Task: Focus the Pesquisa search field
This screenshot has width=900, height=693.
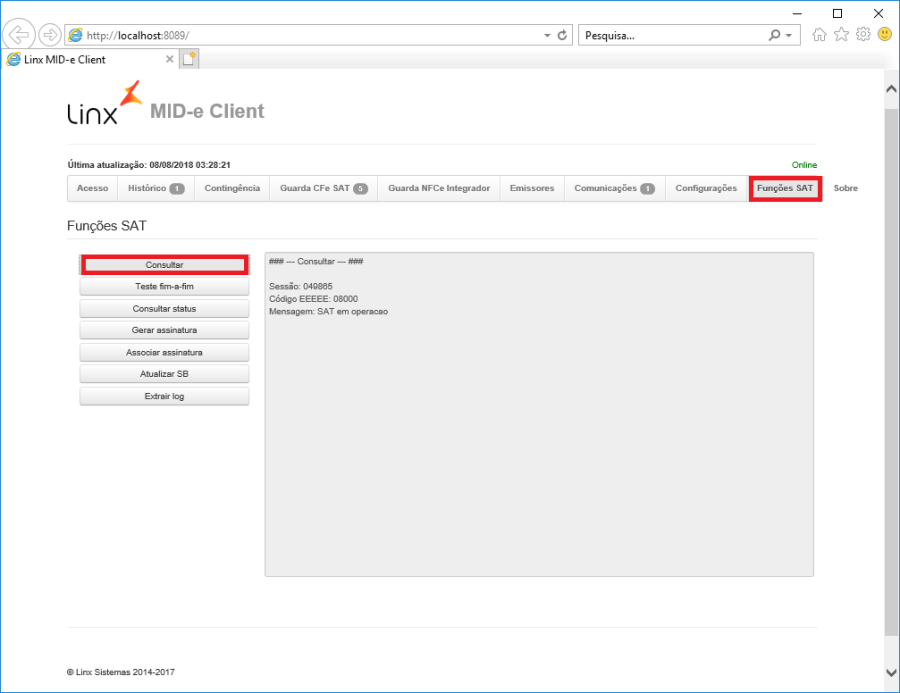Action: coord(673,35)
